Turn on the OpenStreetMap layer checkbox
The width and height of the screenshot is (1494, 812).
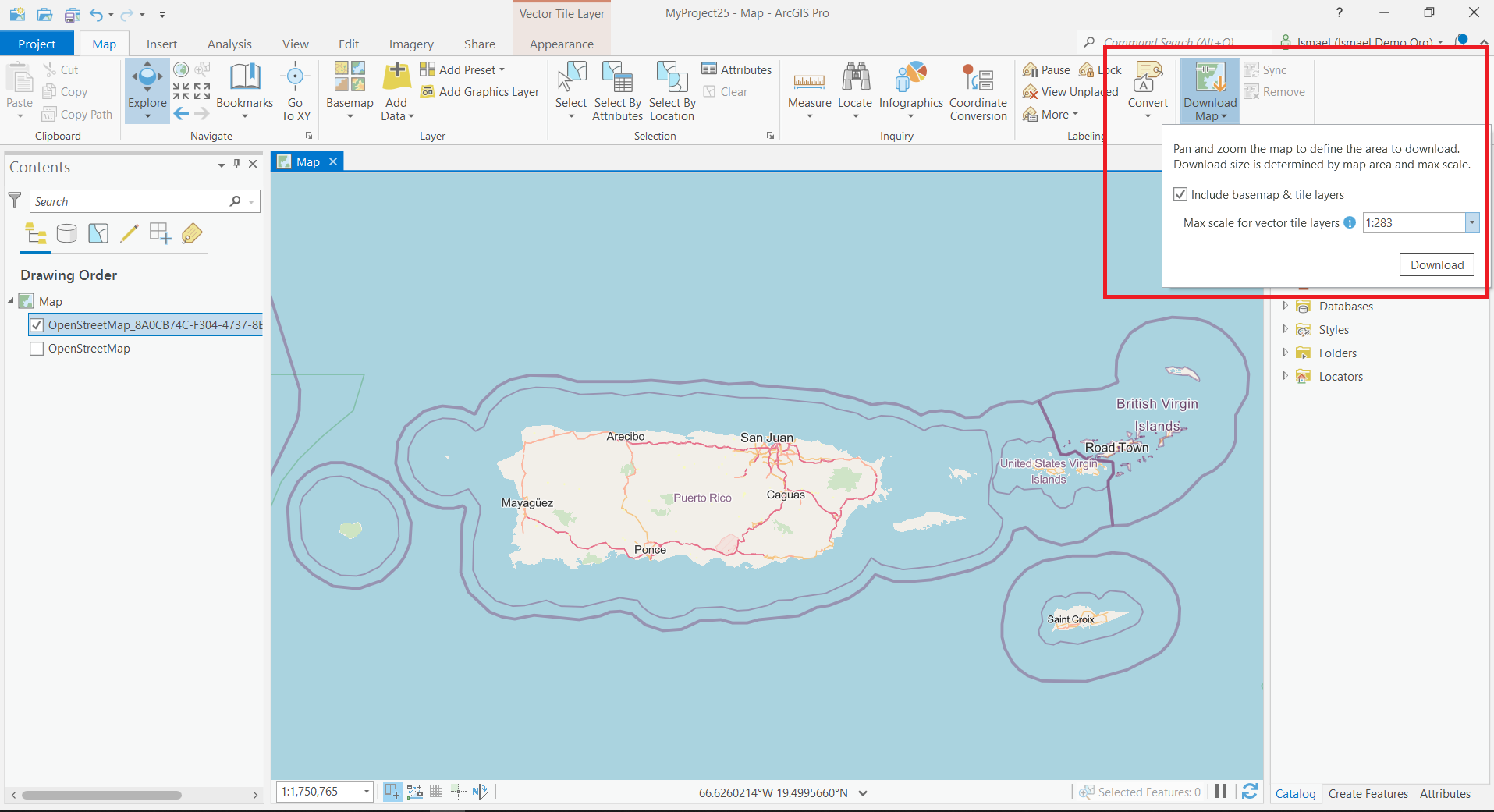click(x=37, y=349)
